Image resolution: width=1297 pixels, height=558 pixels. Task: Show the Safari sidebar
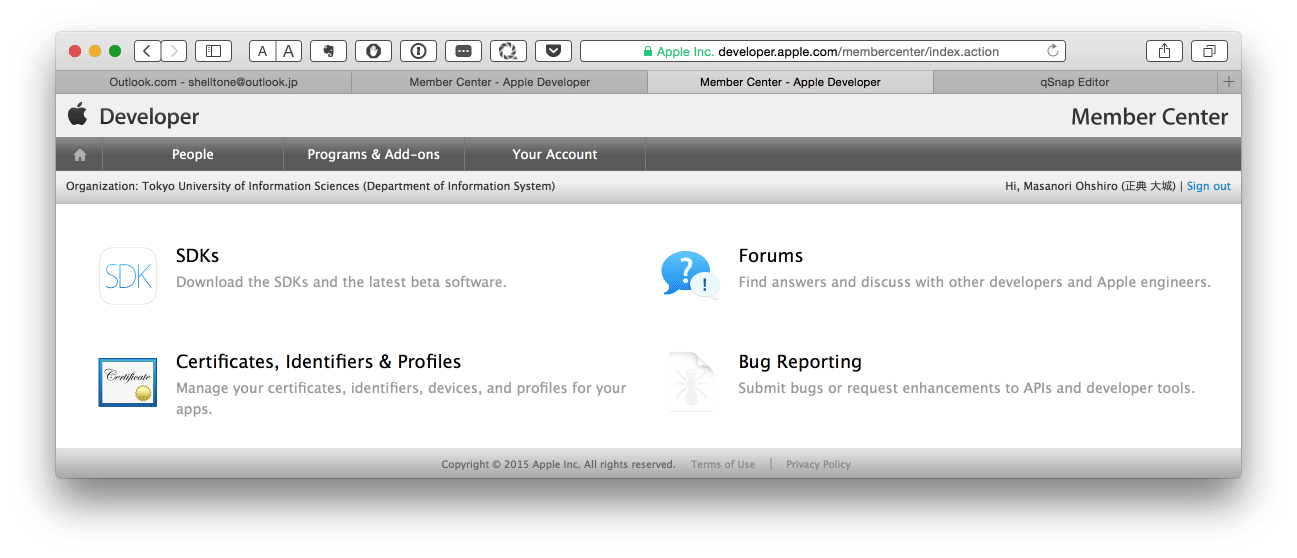coord(213,51)
